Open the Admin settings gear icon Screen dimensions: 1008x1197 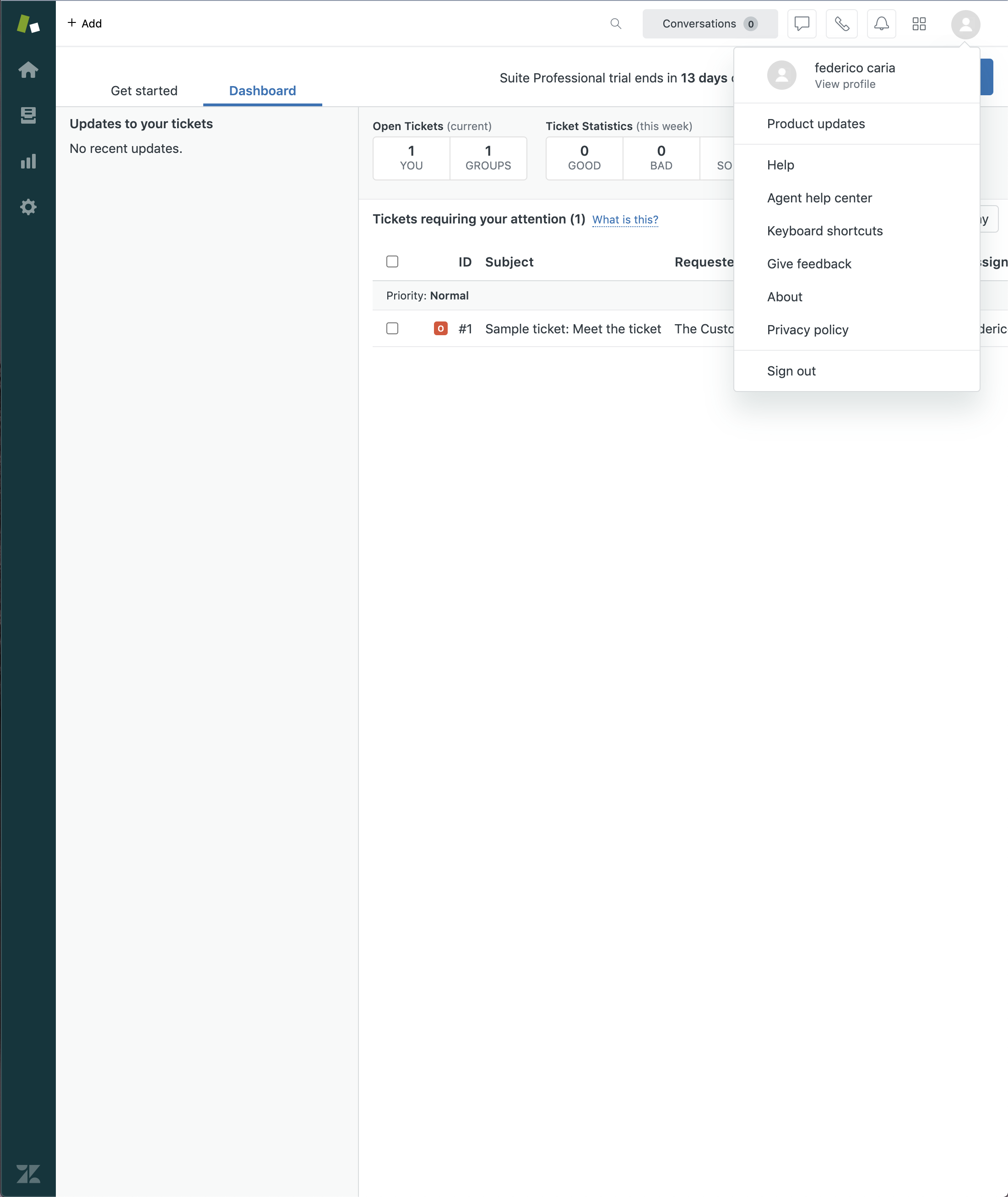click(28, 207)
